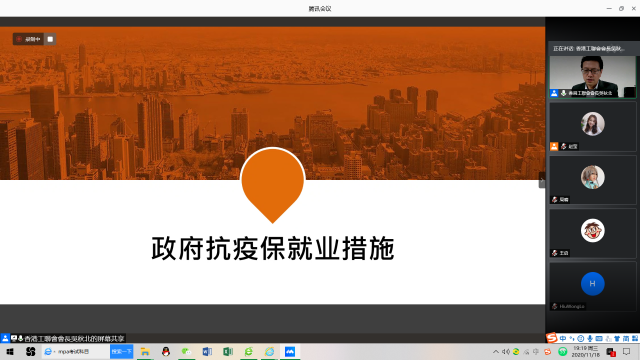Collapse the participant video side panel
The image size is (640, 360).
tap(542, 182)
